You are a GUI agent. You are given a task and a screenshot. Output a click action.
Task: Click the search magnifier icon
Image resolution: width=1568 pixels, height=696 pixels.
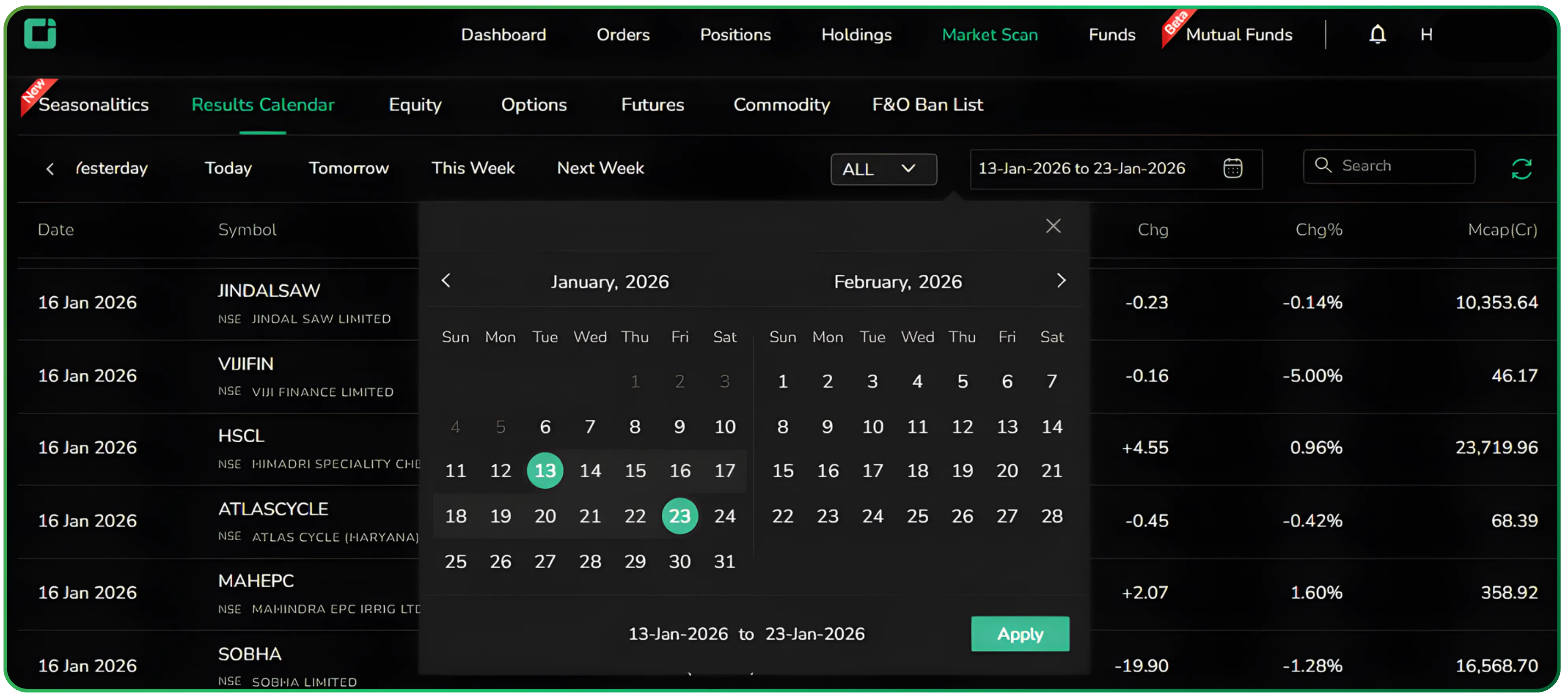pyautogui.click(x=1323, y=166)
